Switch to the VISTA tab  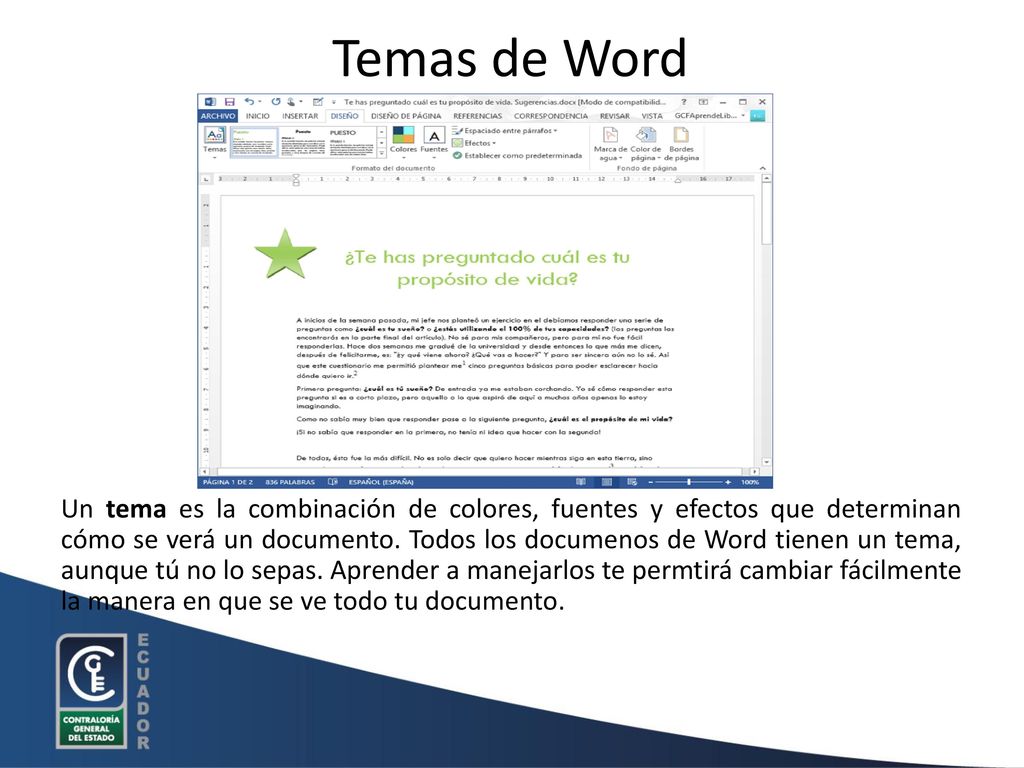[652, 116]
